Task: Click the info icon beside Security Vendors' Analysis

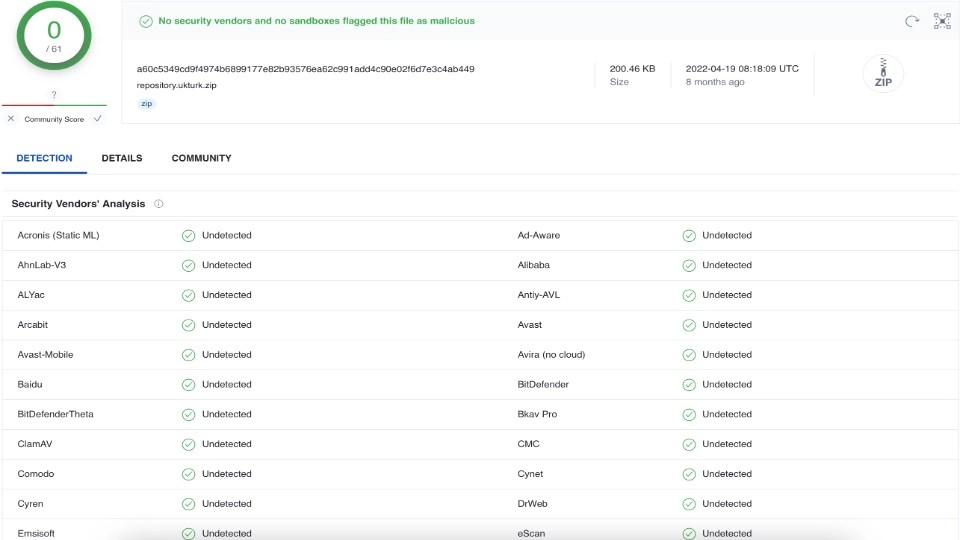Action: coord(159,204)
